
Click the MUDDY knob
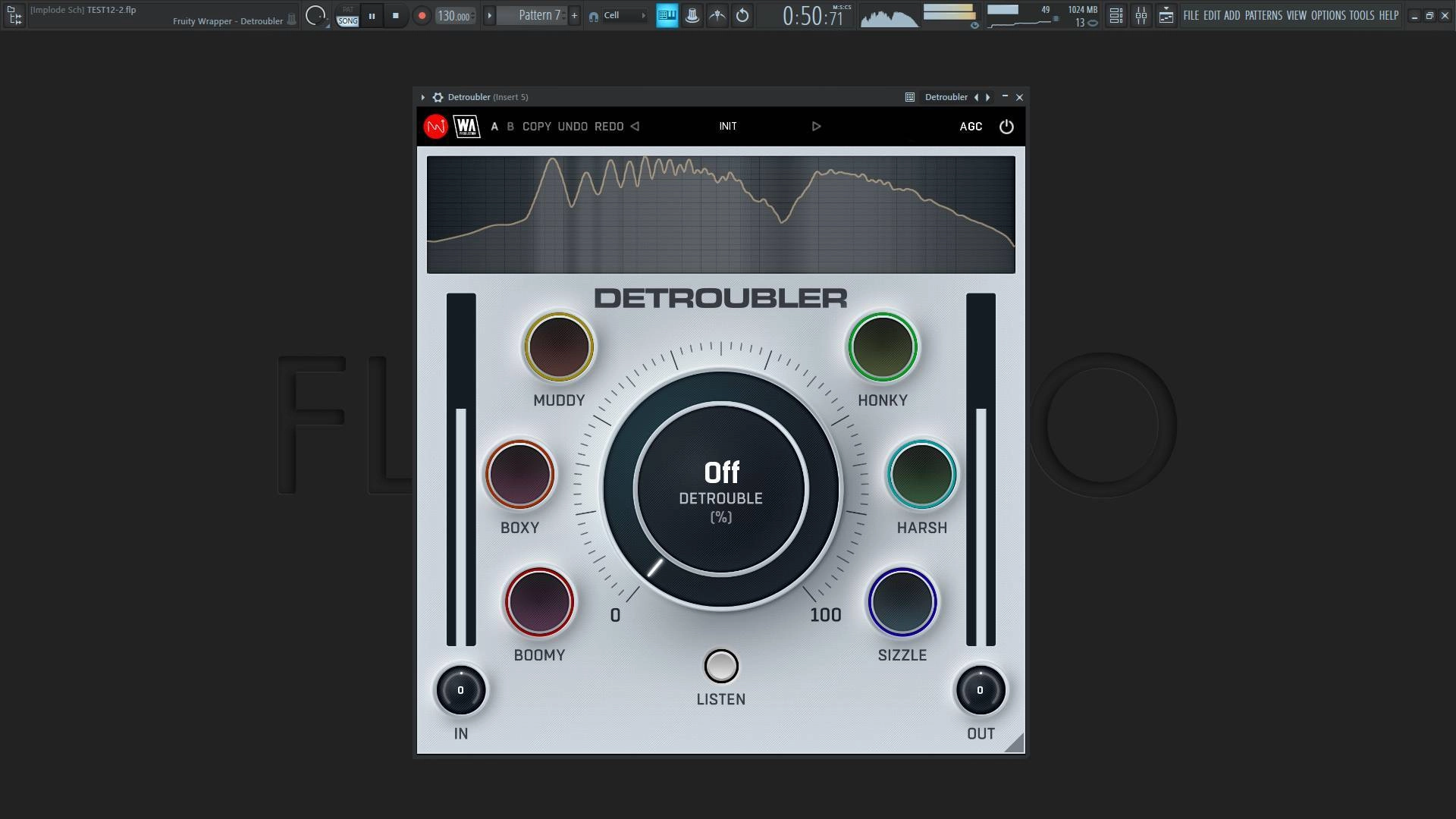click(559, 347)
